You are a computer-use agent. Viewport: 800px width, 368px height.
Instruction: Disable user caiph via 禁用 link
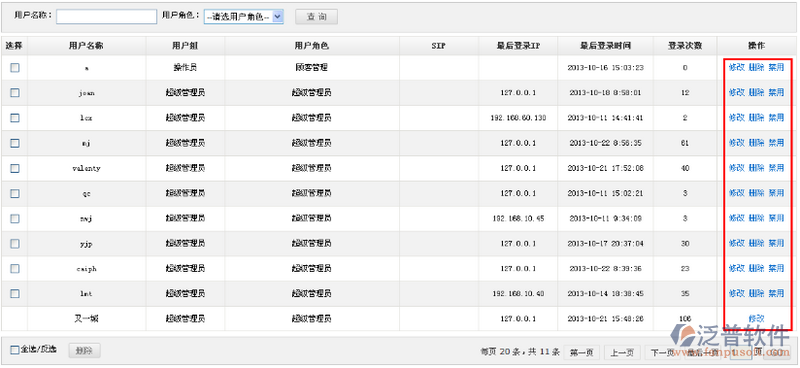[776, 268]
